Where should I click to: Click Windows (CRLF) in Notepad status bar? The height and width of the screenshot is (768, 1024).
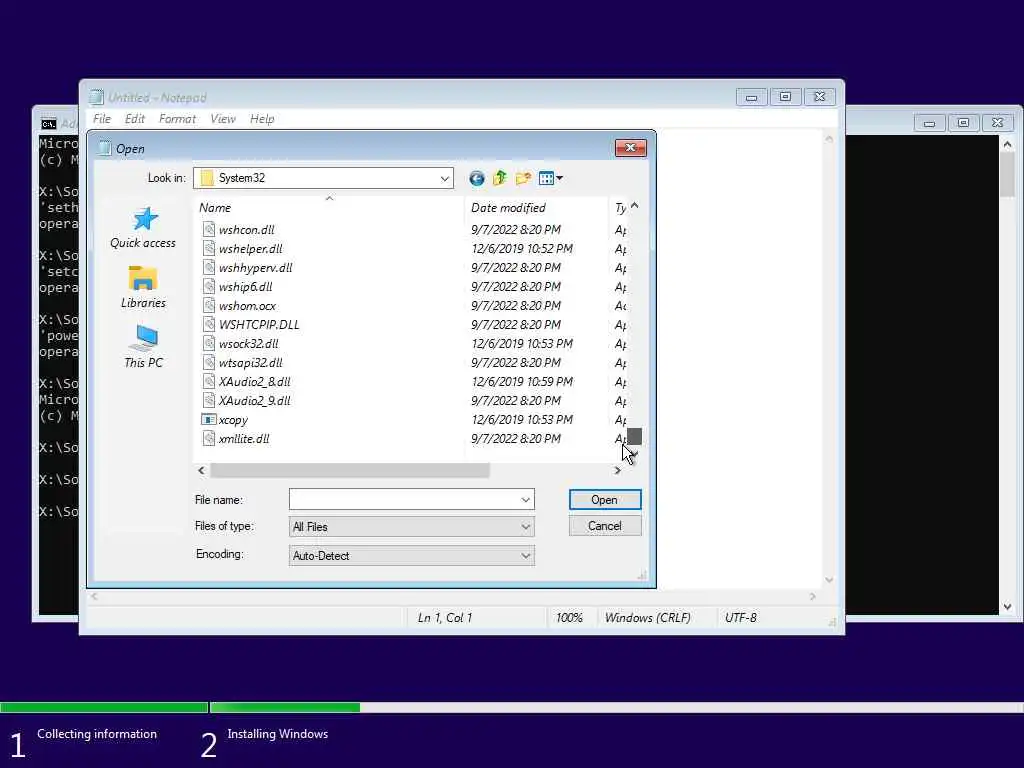tap(647, 618)
